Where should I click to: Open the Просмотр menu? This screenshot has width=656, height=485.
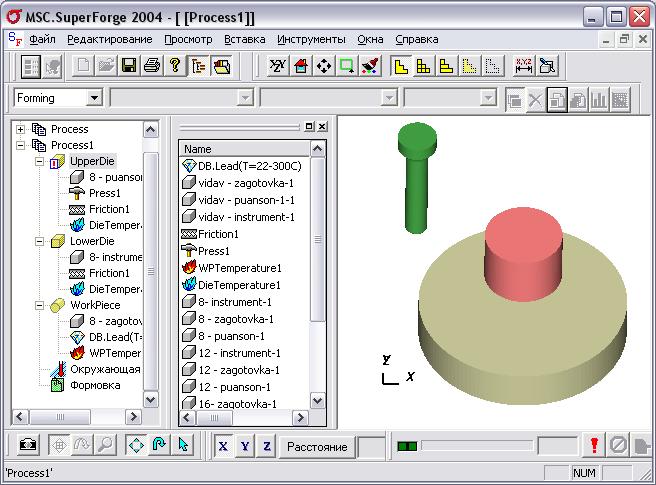188,39
